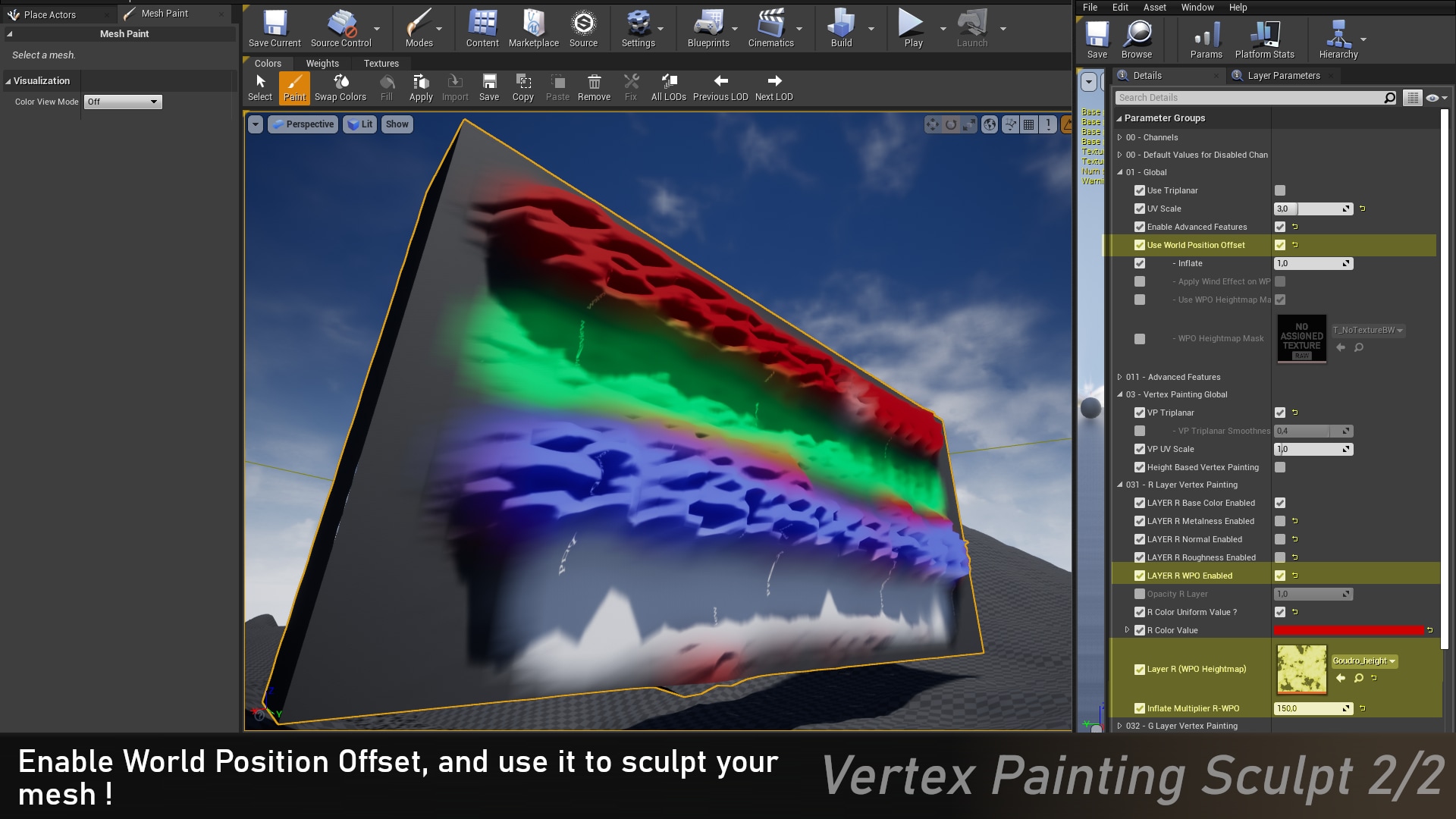
Task: Toggle LAYER R WPO Enabled value checkbox
Action: 1280,576
